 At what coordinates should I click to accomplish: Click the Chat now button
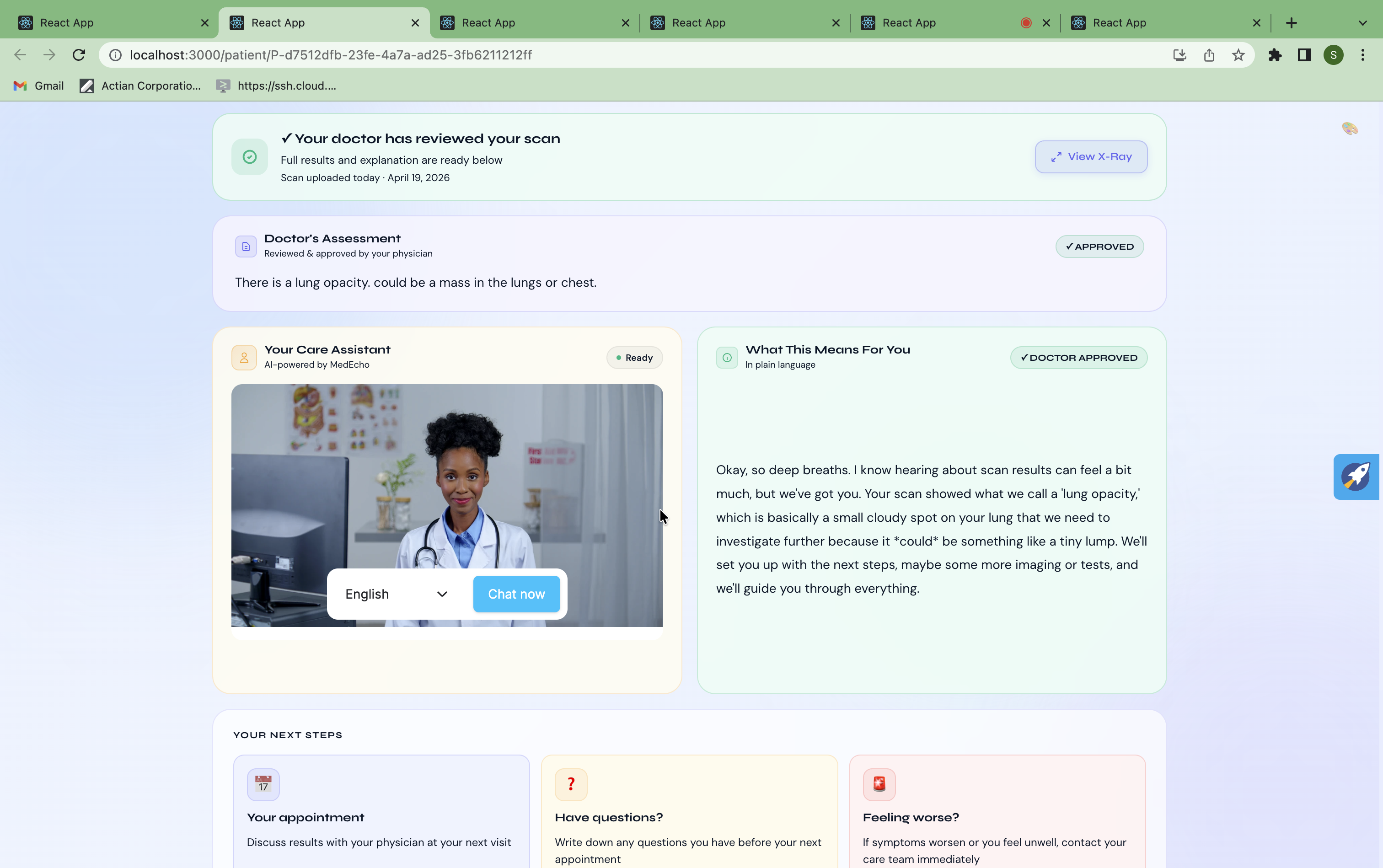click(516, 594)
